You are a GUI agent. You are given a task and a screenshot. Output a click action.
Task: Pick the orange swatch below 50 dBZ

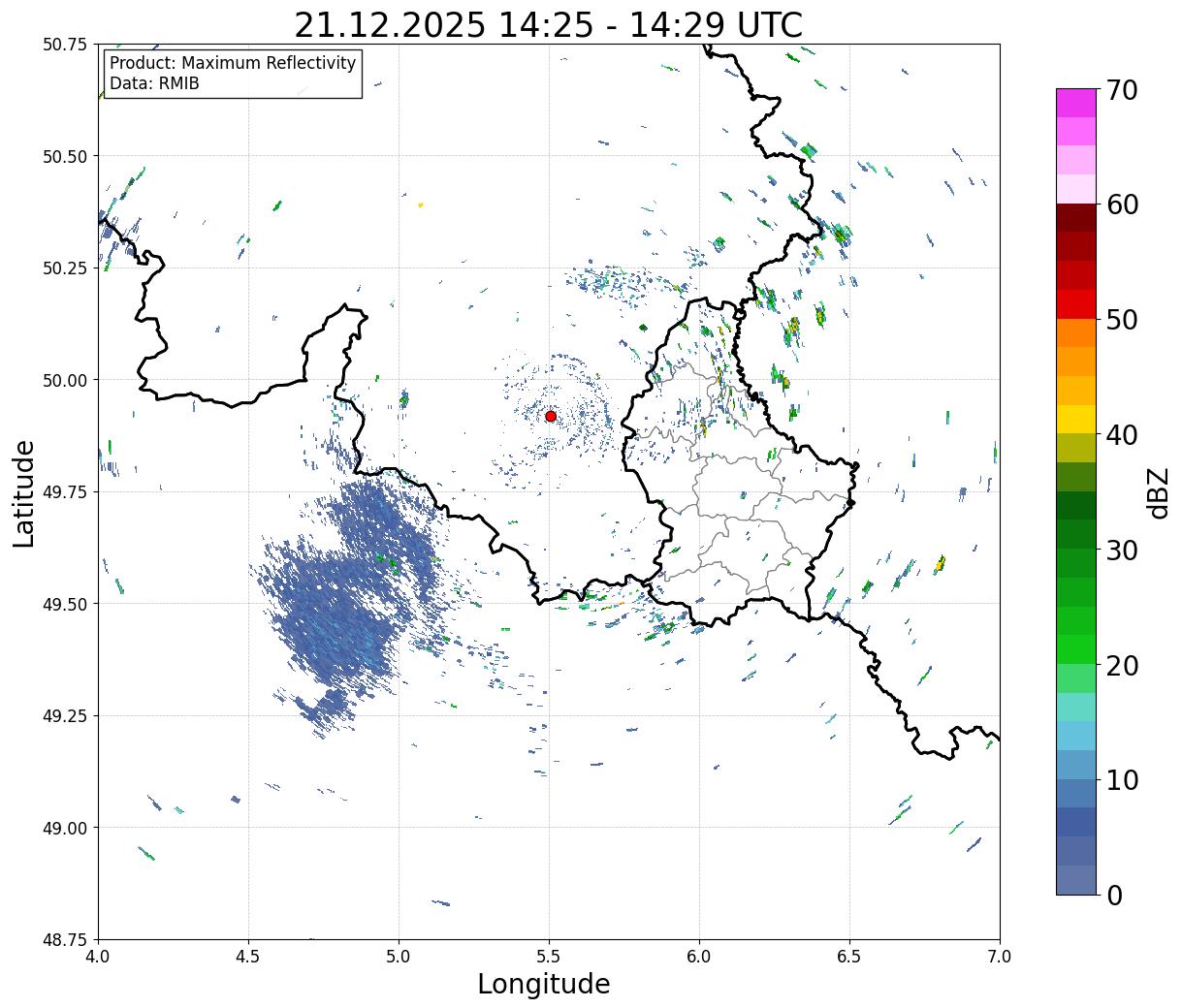pyautogui.click(x=1076, y=332)
